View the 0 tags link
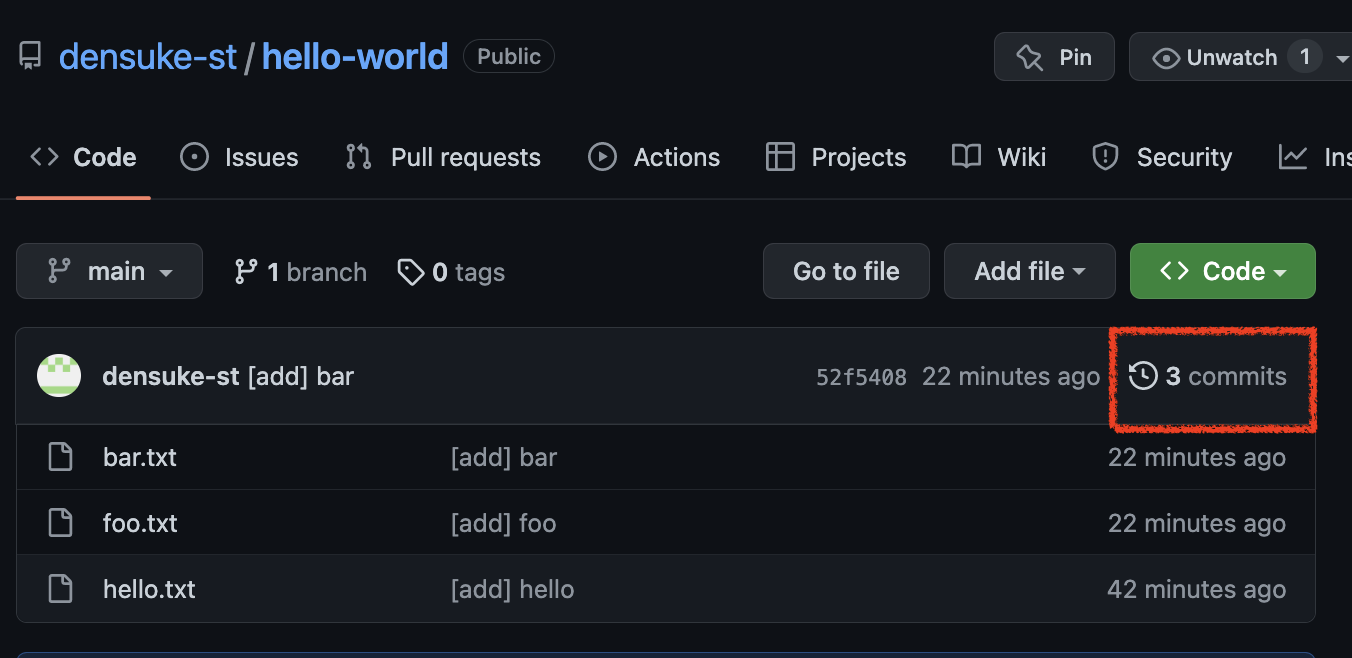 (451, 272)
